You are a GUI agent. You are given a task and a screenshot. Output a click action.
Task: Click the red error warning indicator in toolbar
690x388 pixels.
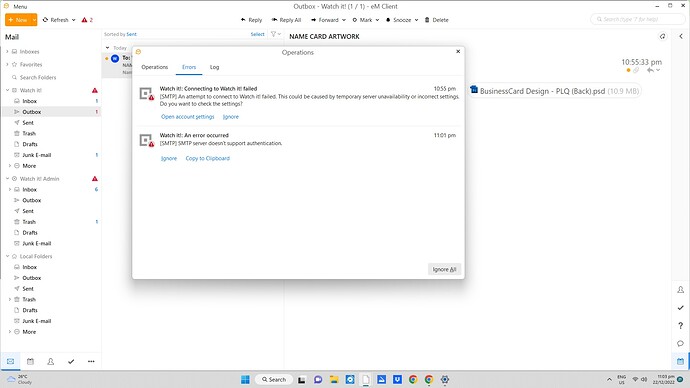click(87, 20)
